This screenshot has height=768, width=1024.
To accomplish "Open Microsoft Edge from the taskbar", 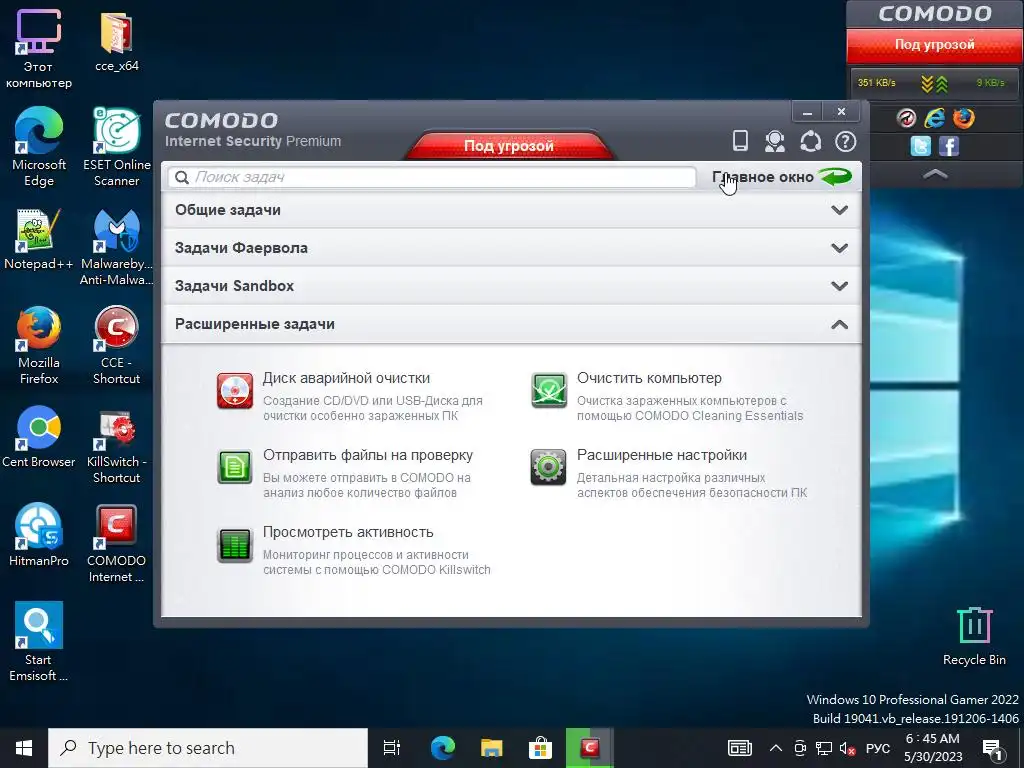I will coord(443,748).
